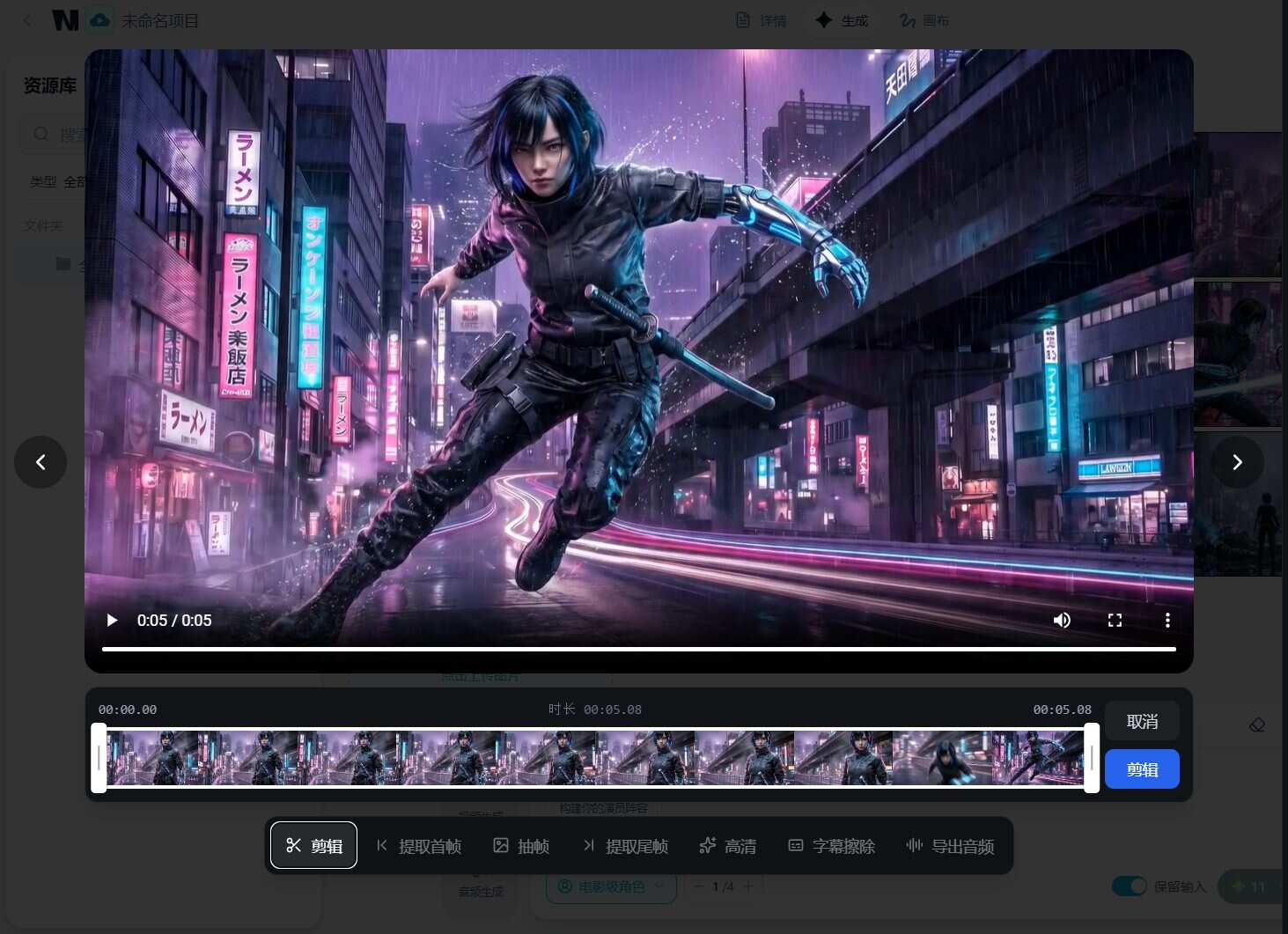Click the video progress bar
1288x934 pixels.
639,650
